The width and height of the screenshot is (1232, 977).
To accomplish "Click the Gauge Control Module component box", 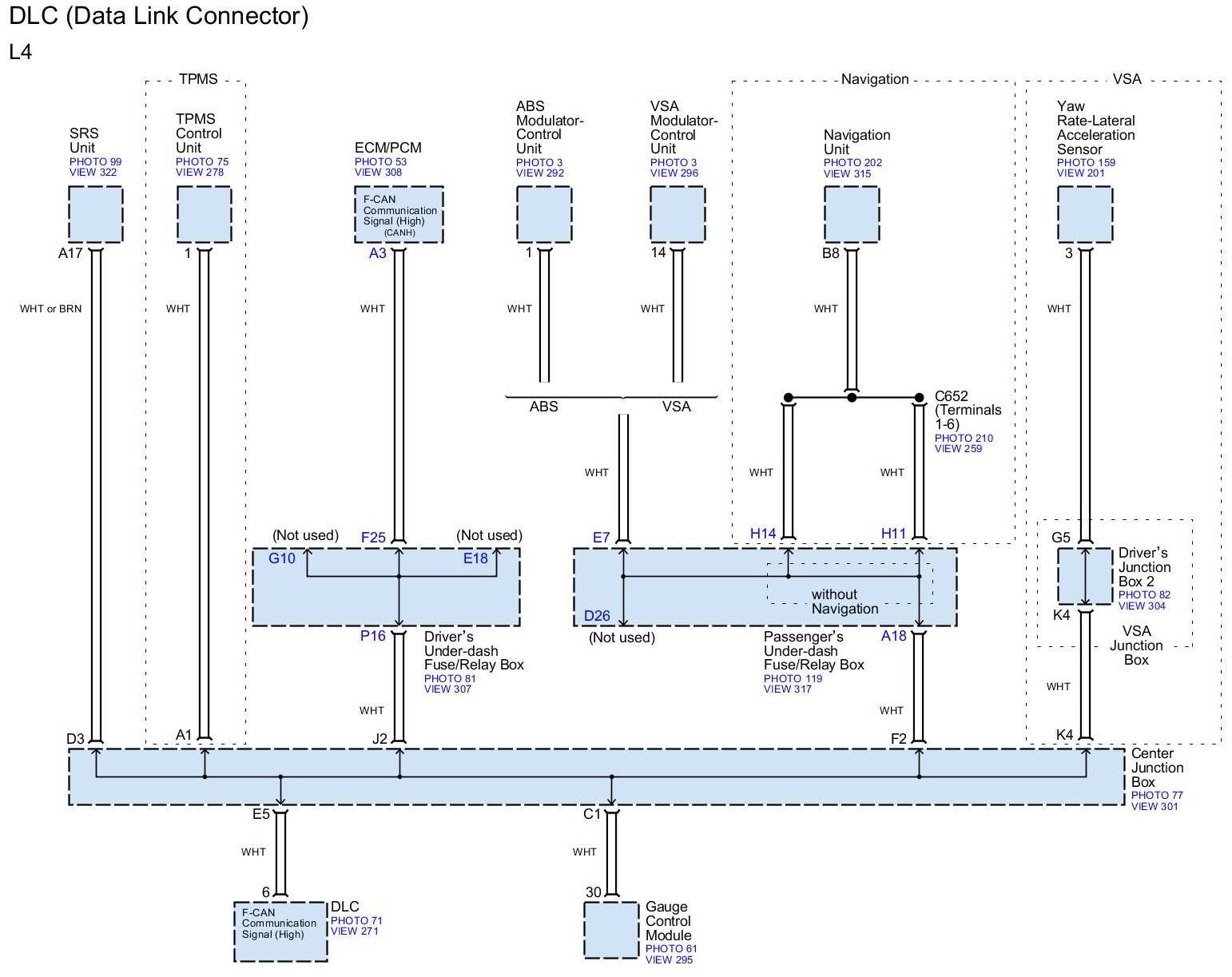I will [x=611, y=930].
